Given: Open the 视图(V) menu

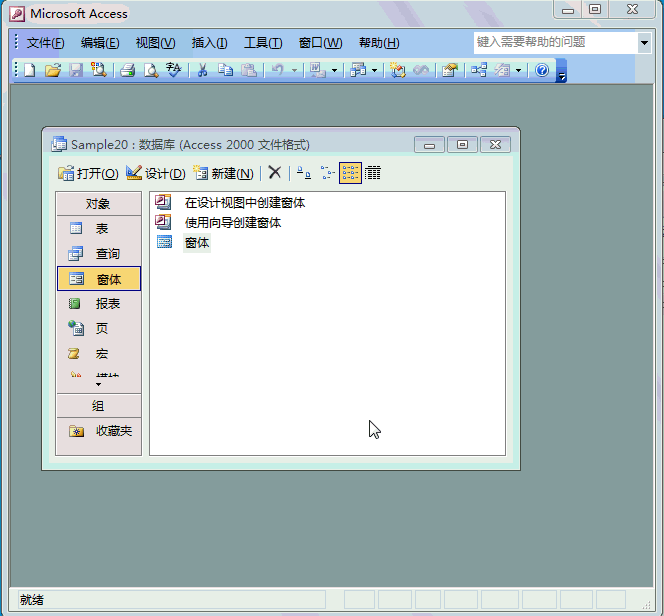Looking at the screenshot, I should [x=155, y=43].
